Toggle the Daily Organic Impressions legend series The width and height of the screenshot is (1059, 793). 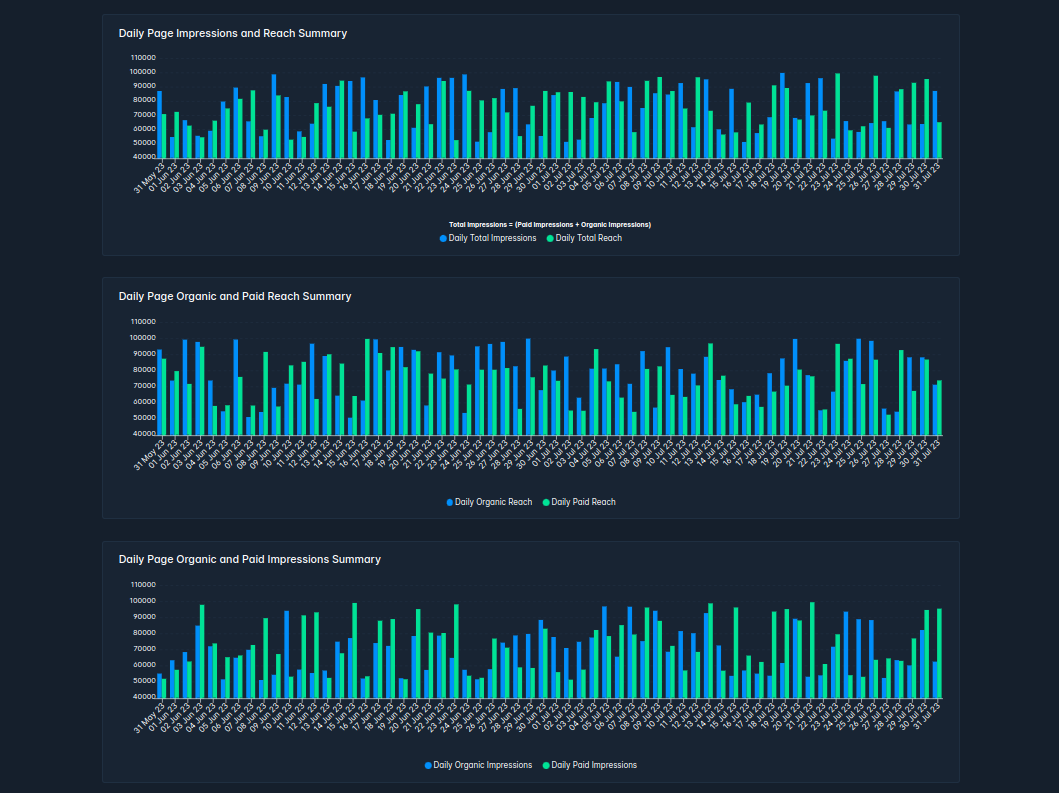click(478, 765)
